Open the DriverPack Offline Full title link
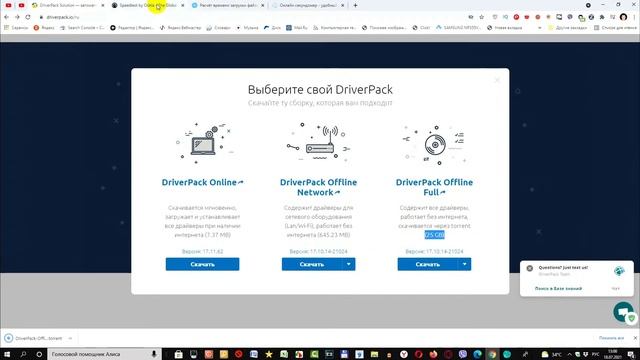This screenshot has width=640, height=360. click(434, 187)
